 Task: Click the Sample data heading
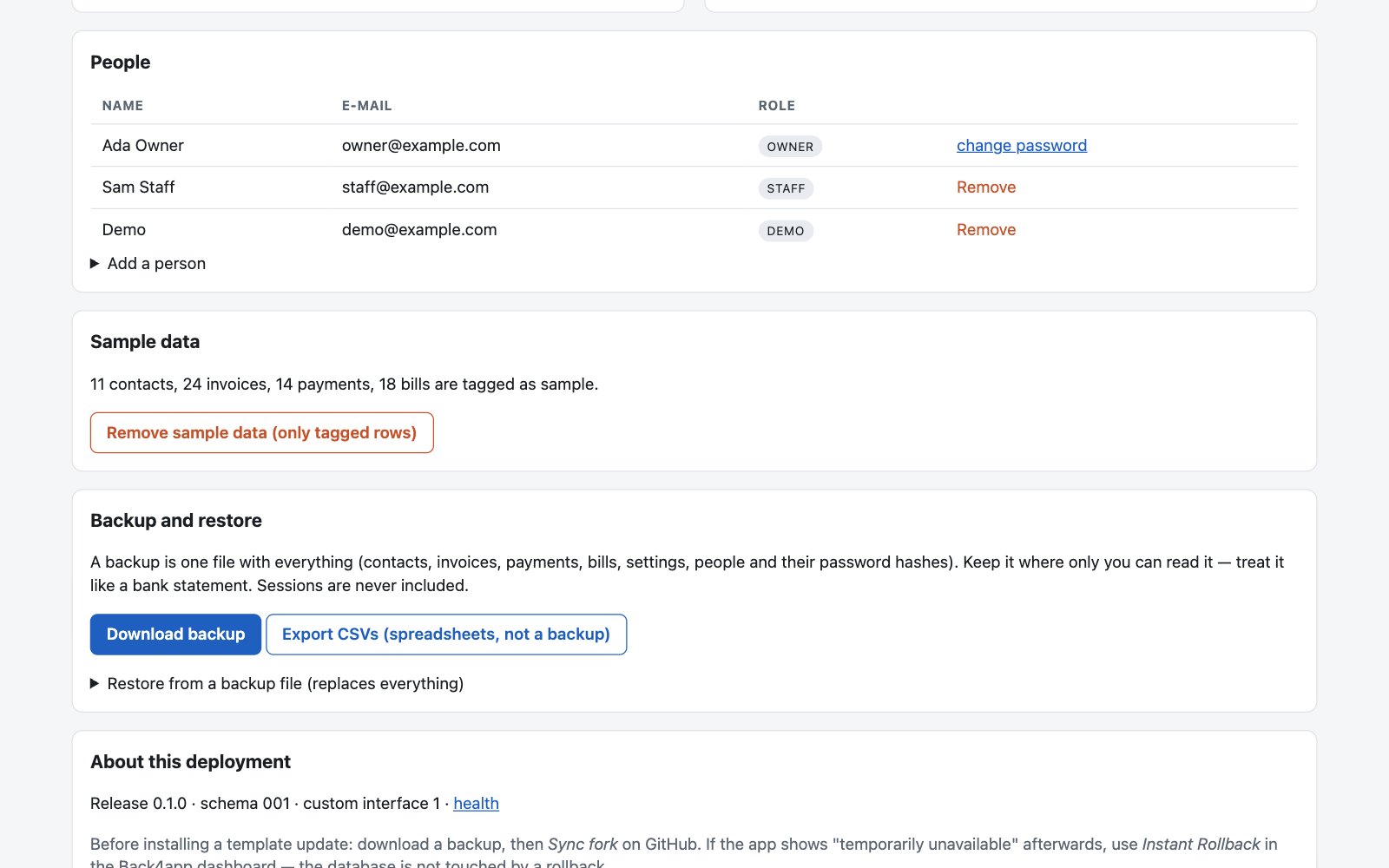click(145, 341)
